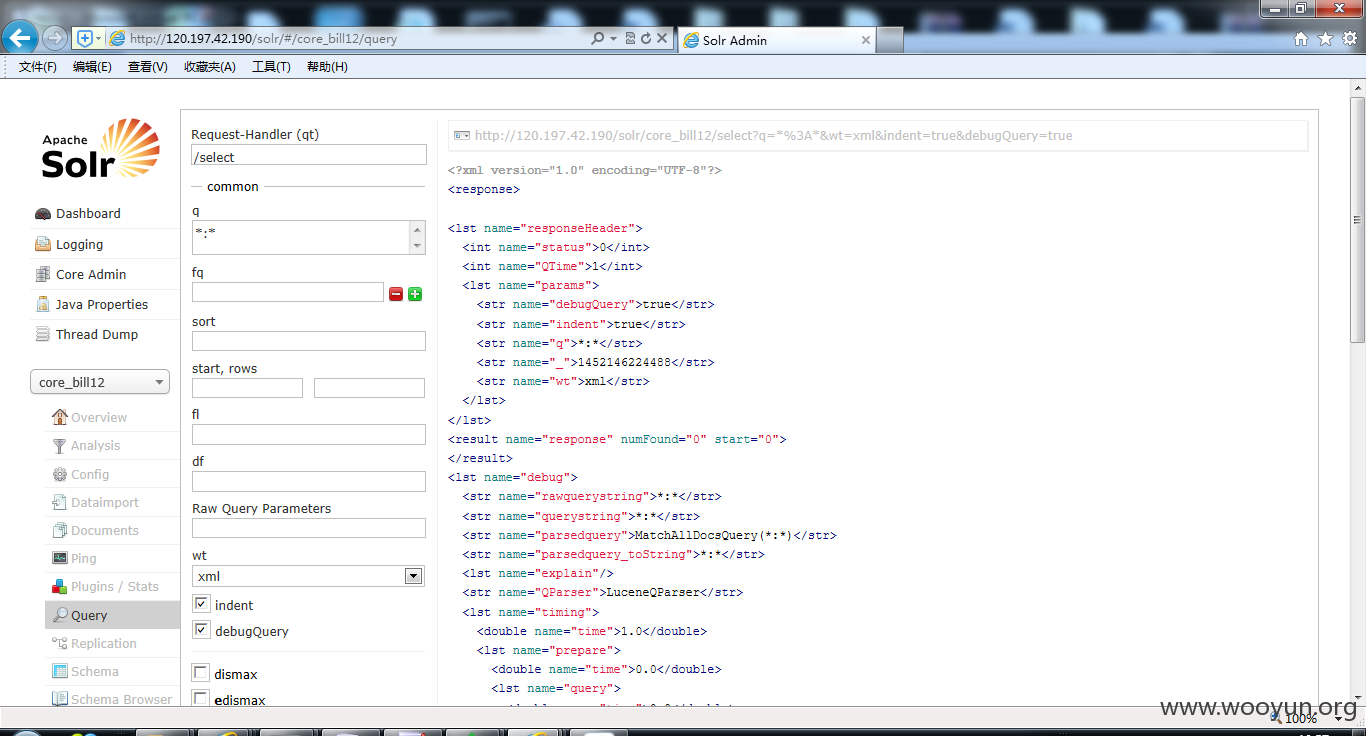
Task: Uncheck the debugQuery checkbox
Action: [x=202, y=630]
